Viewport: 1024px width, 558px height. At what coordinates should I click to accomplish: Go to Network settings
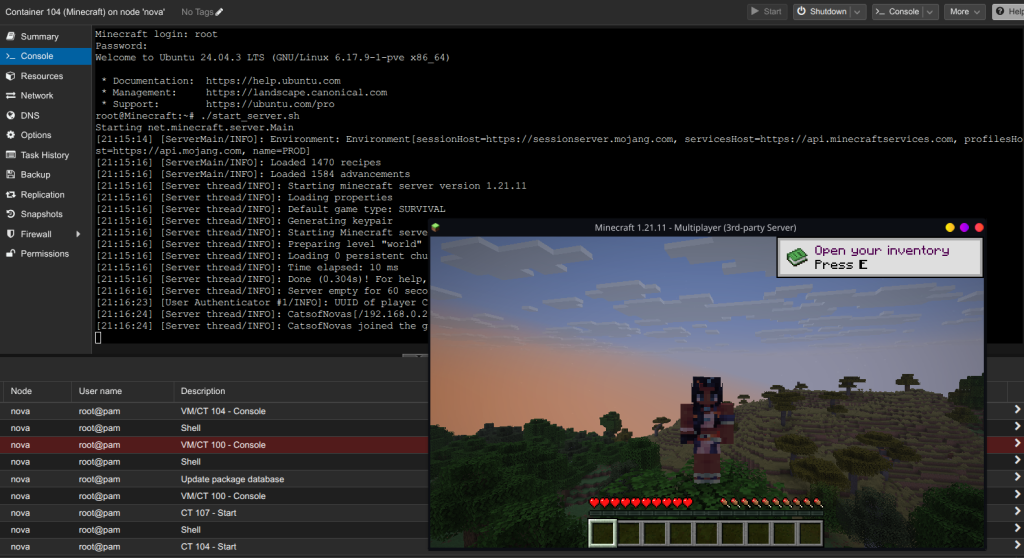[x=37, y=96]
